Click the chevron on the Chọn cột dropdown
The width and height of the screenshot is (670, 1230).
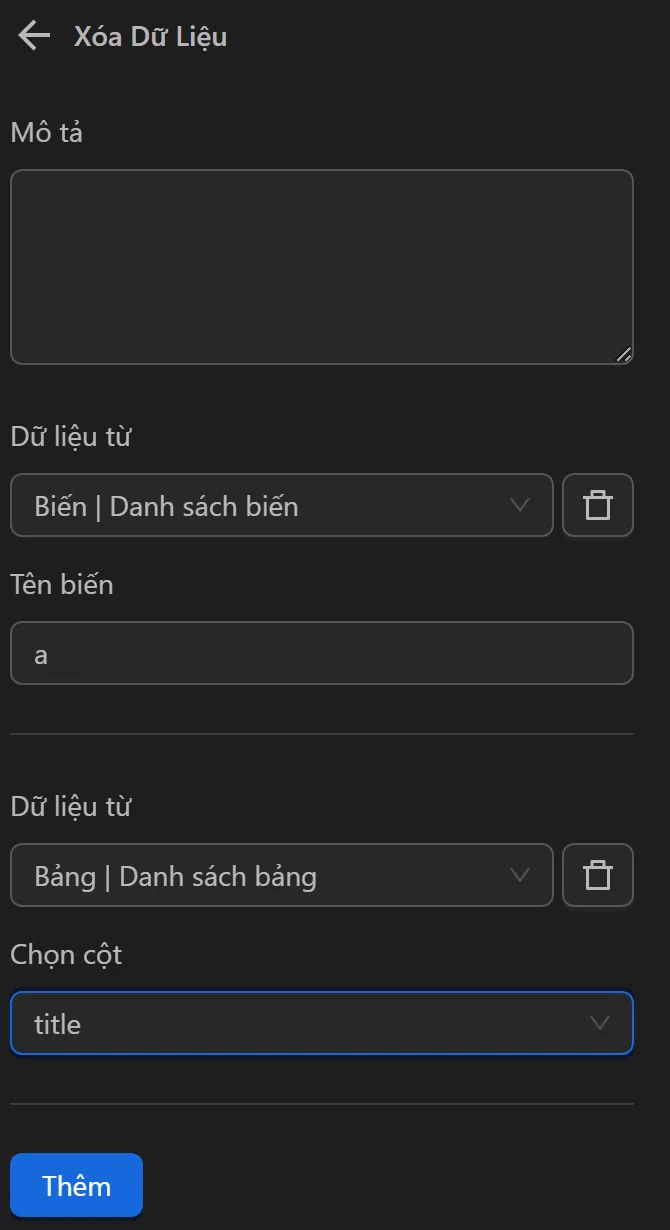pyautogui.click(x=598, y=1022)
